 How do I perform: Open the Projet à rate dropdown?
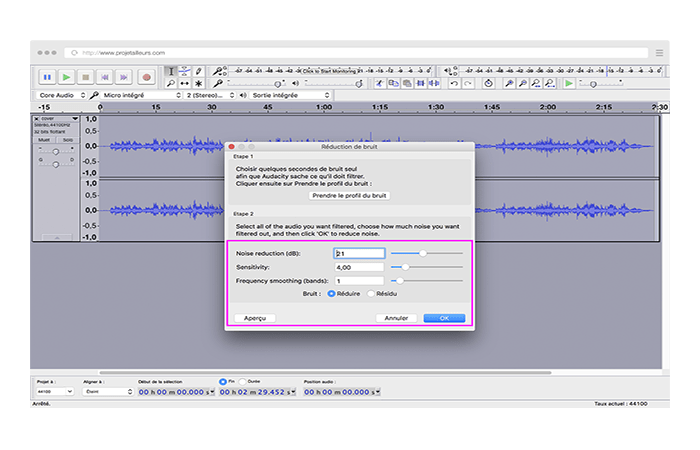[54, 392]
